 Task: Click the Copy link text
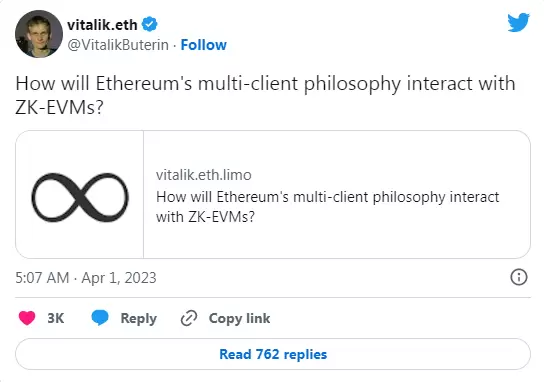tap(239, 319)
